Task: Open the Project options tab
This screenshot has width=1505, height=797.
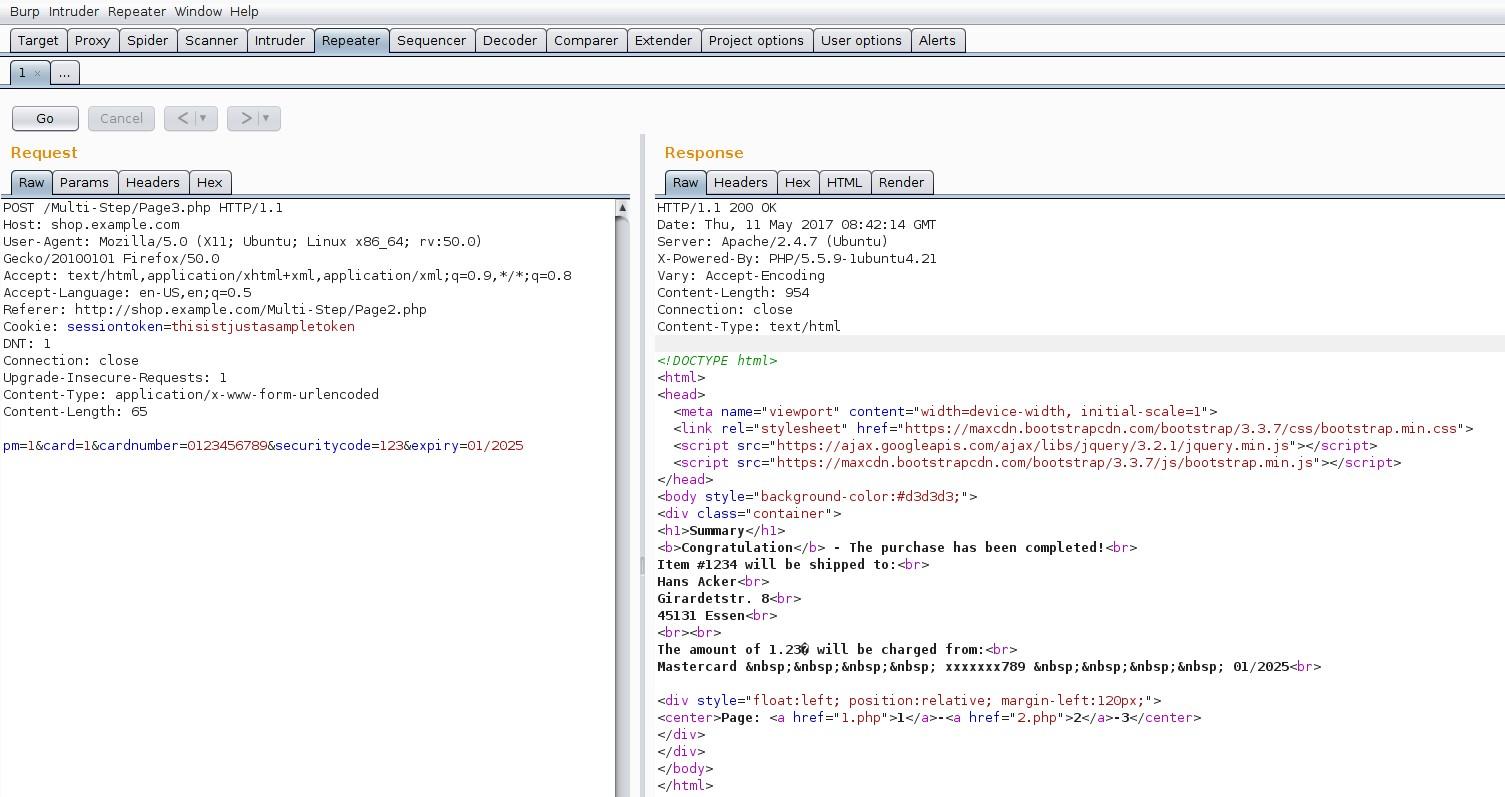Action: [x=756, y=41]
